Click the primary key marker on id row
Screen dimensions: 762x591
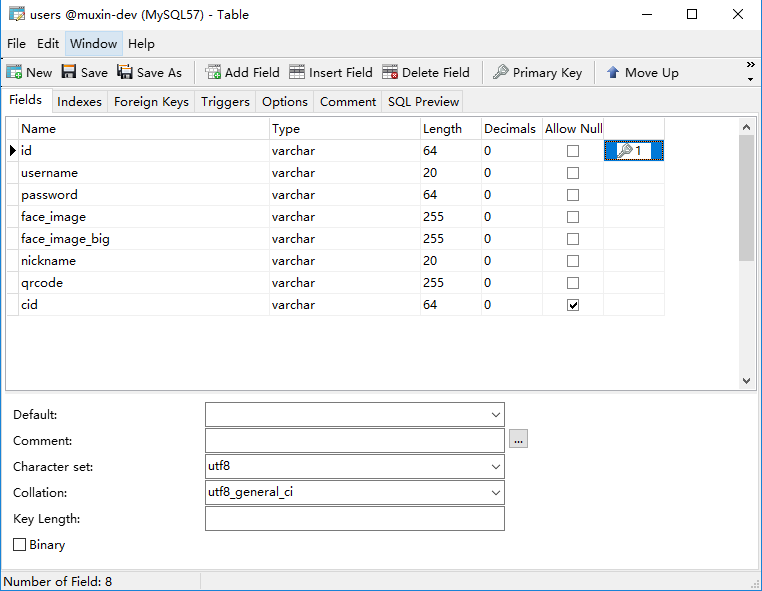point(634,151)
